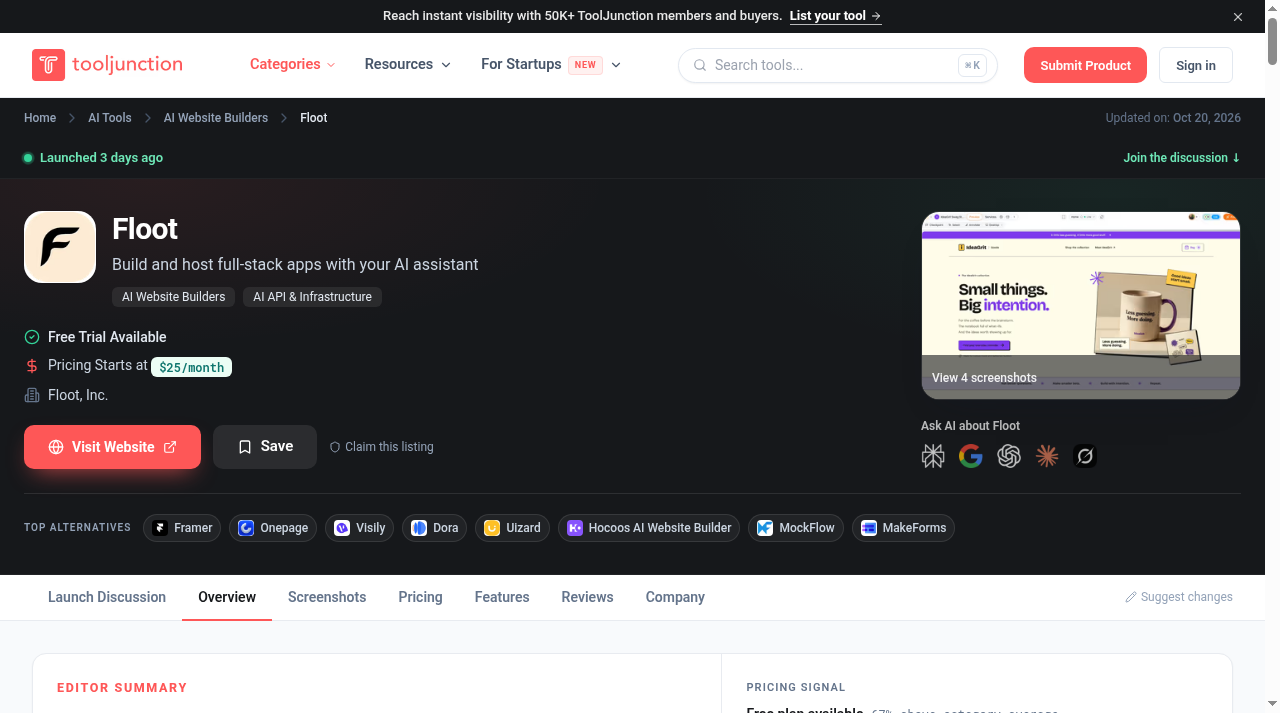
Task: Go to AI Website Builders breadcrumb
Action: pos(216,118)
